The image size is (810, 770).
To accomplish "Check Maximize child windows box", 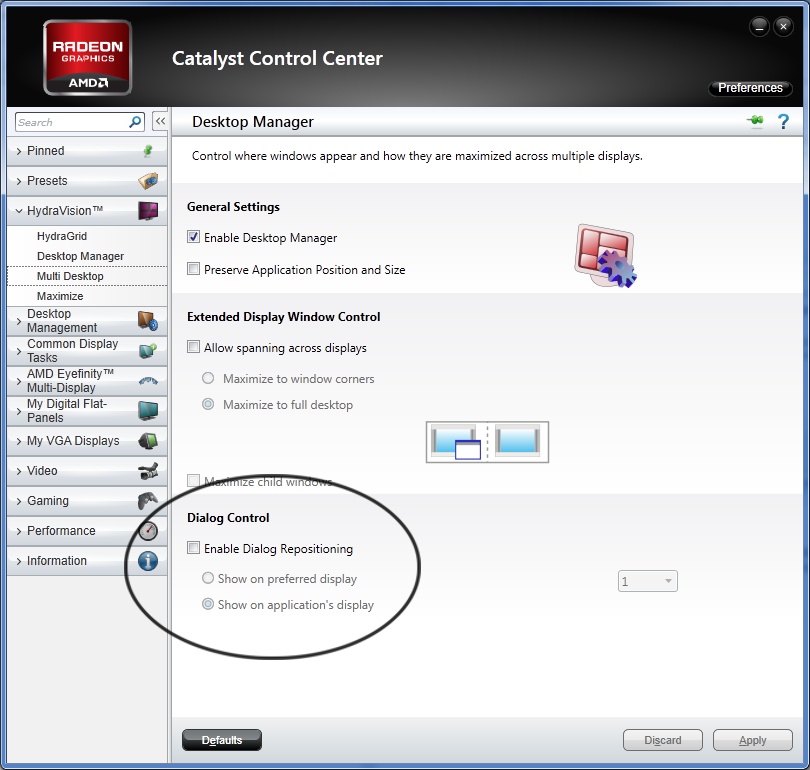I will tap(193, 481).
